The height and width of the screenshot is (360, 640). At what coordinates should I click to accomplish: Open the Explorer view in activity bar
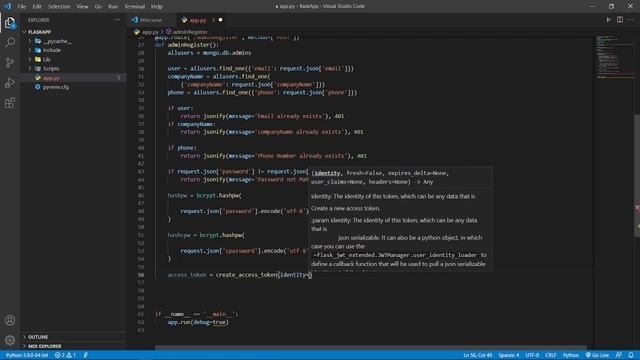click(10, 23)
